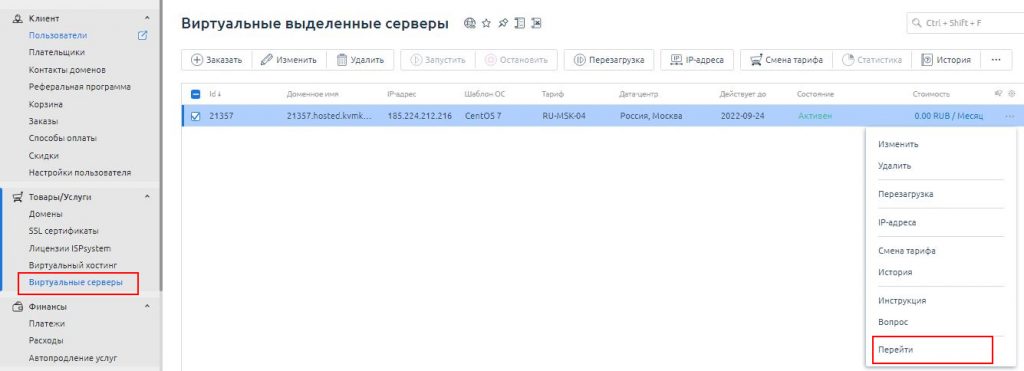Screen dimensions: 1024x371
Task: Open Заказы in the sidebar
Action: (x=43, y=121)
